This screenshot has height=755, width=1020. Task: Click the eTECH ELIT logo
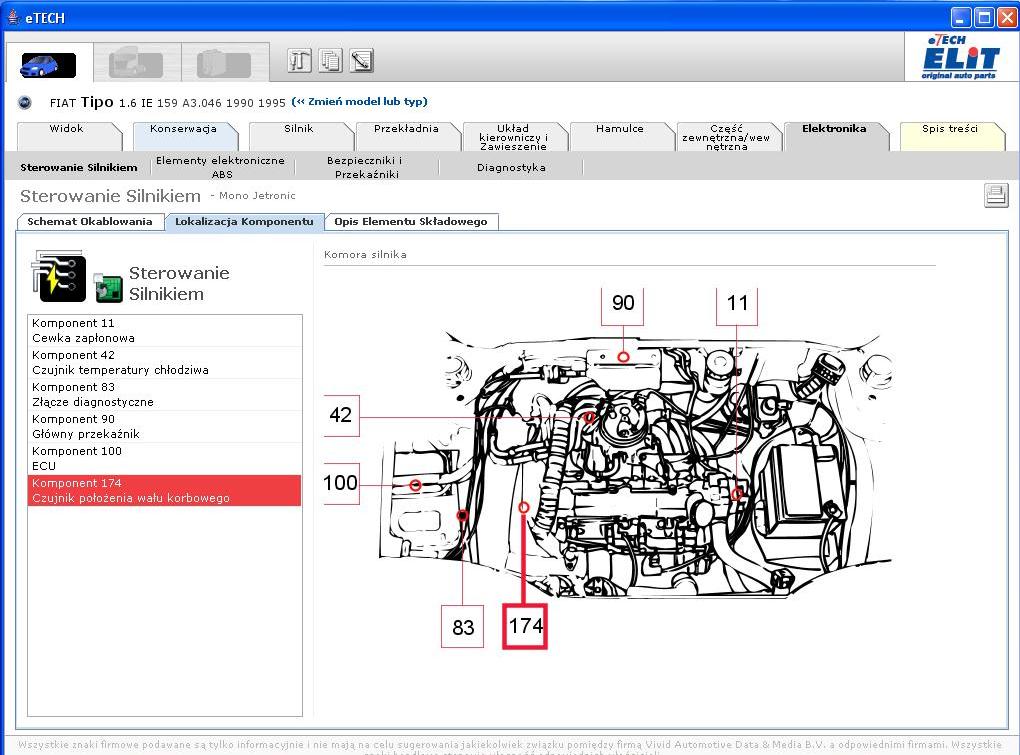[x=961, y=57]
